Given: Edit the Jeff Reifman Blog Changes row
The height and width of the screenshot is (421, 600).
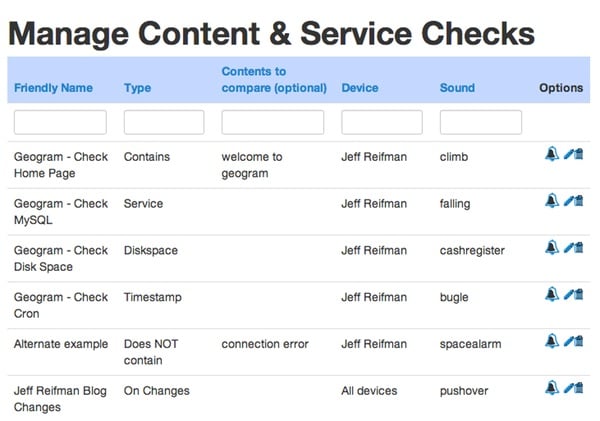Looking at the screenshot, I should (x=567, y=388).
